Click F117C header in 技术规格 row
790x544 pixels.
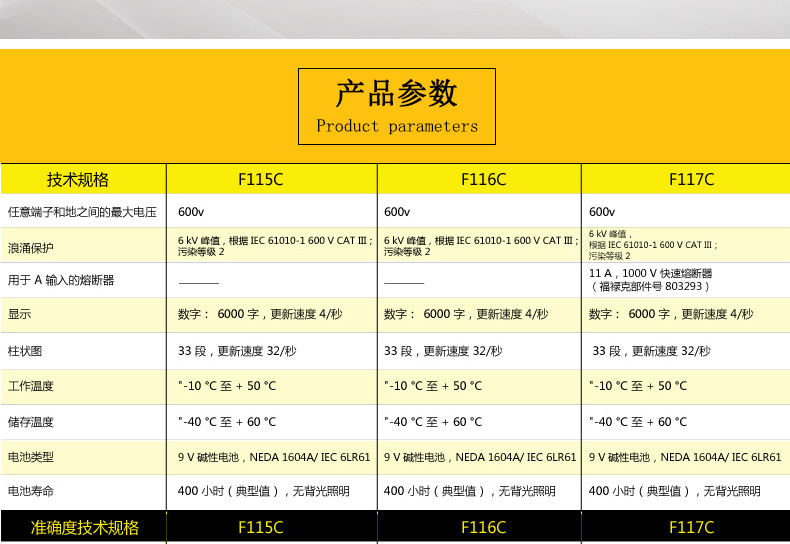pos(691,180)
